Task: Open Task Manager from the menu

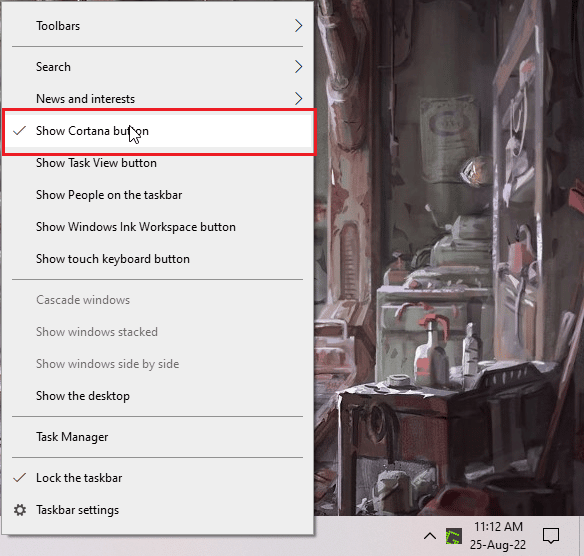Action: coord(157,437)
